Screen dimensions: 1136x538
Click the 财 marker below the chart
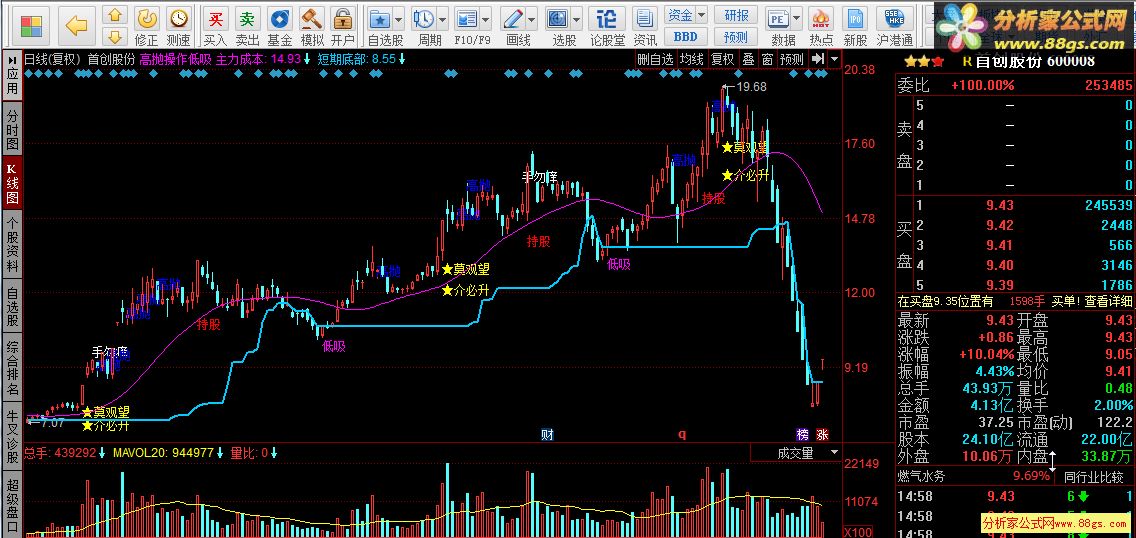[548, 434]
